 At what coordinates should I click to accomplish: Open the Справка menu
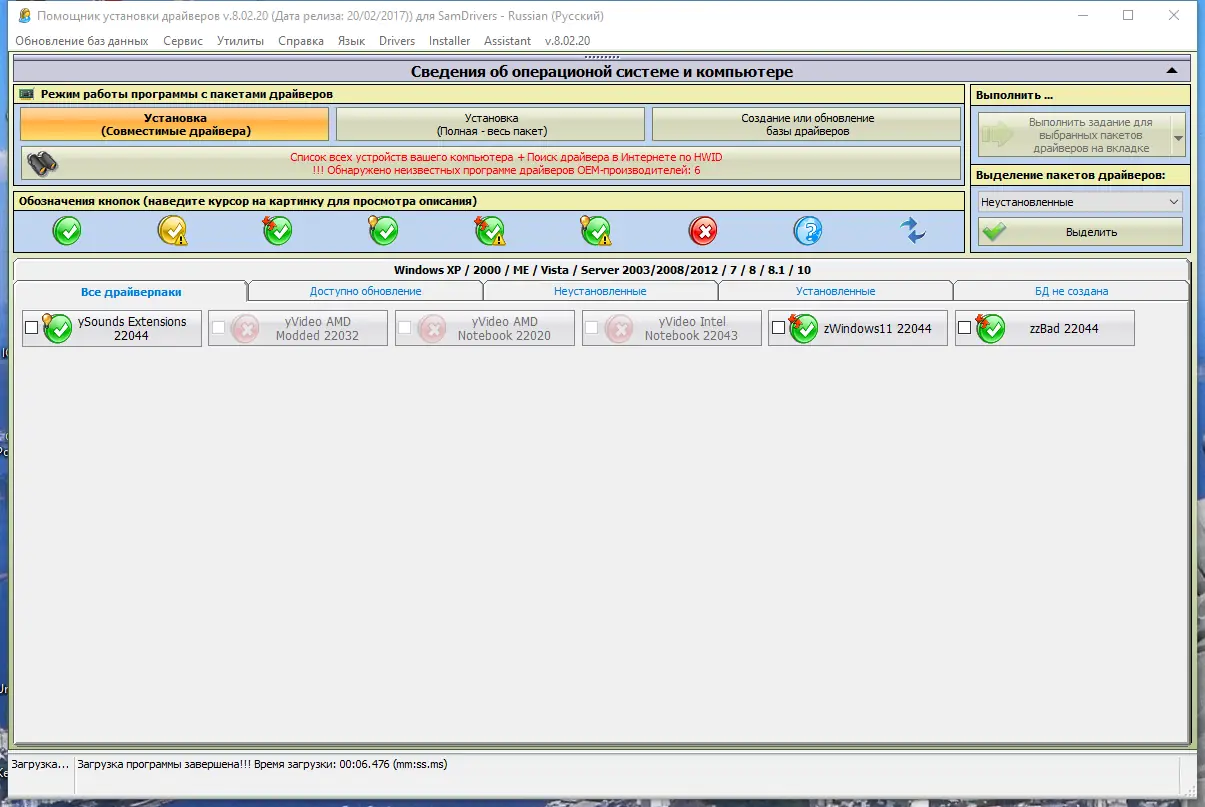tap(301, 41)
